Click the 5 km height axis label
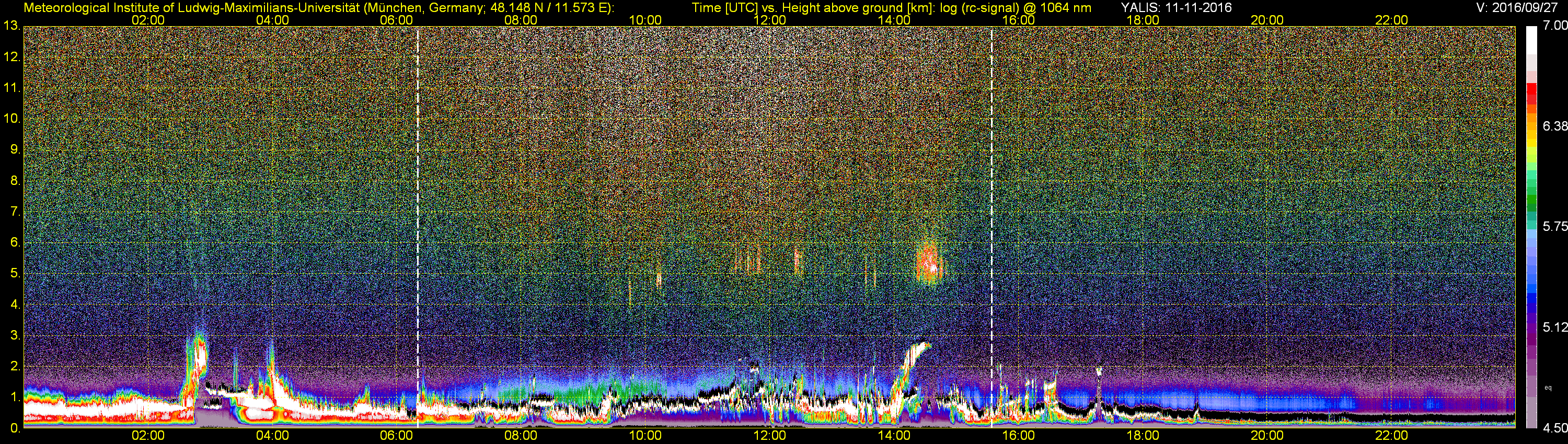 (15, 274)
